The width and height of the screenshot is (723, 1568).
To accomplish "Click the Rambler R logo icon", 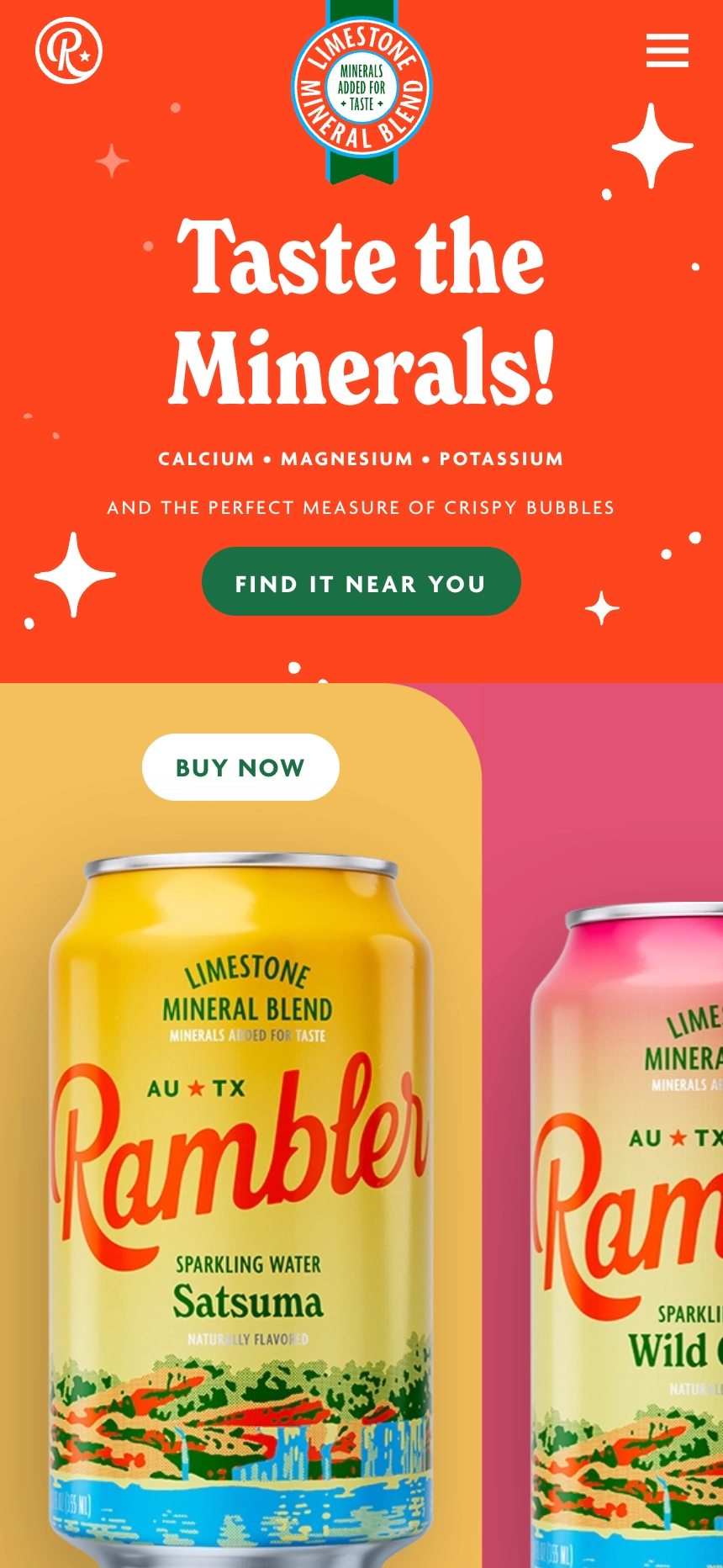I will click(x=69, y=50).
